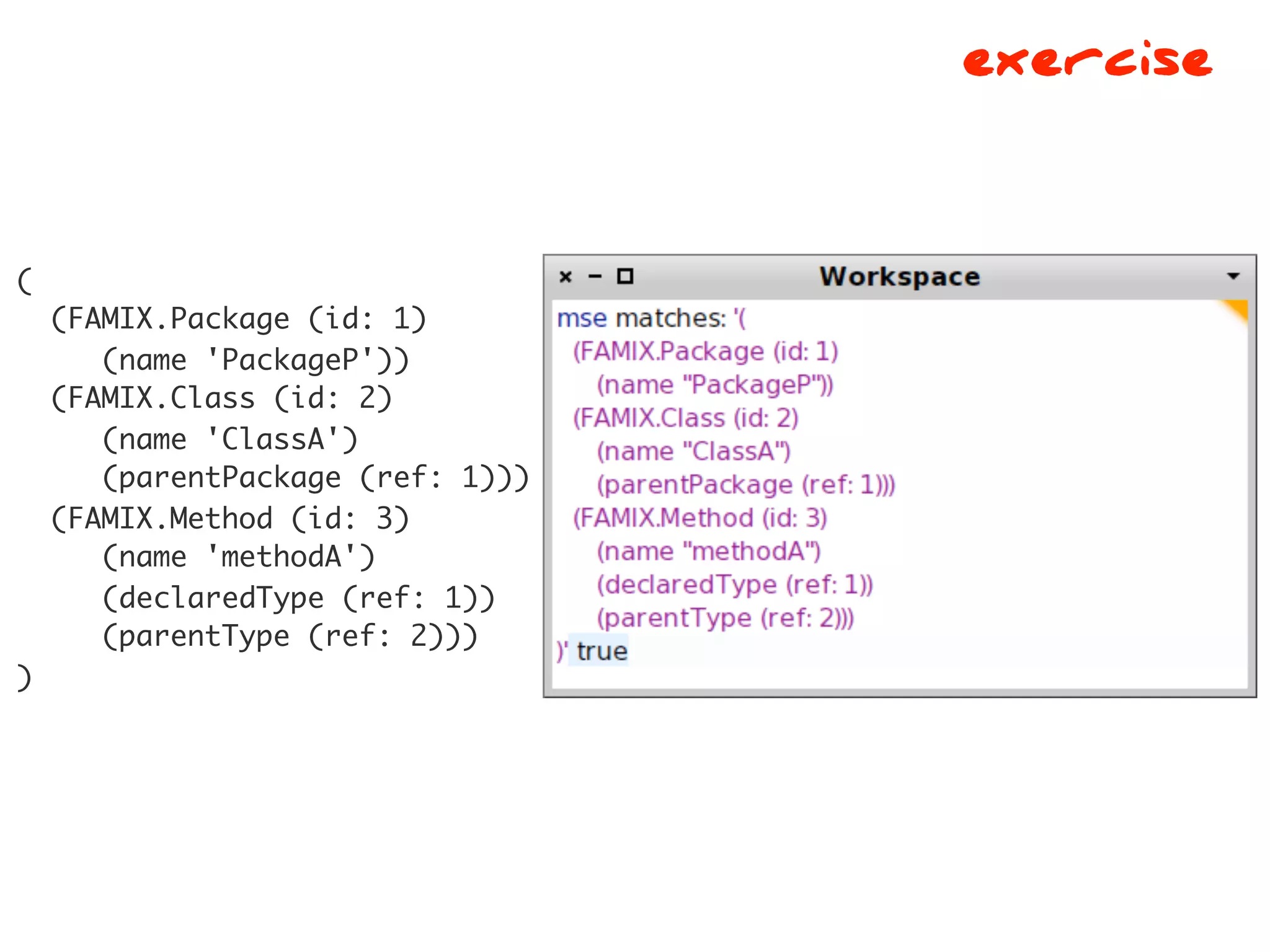The width and height of the screenshot is (1270, 952).
Task: Maximize the Workspace window
Action: coord(625,276)
